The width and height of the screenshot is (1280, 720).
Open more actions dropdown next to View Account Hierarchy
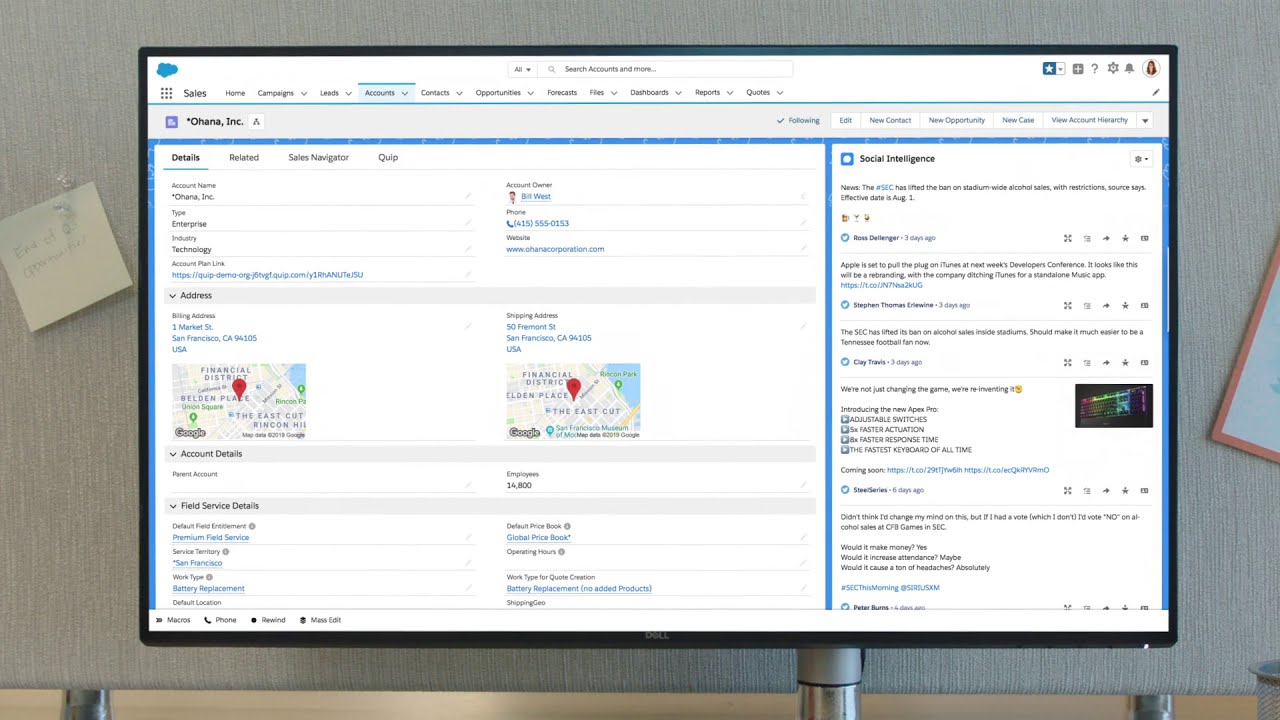coord(1145,120)
